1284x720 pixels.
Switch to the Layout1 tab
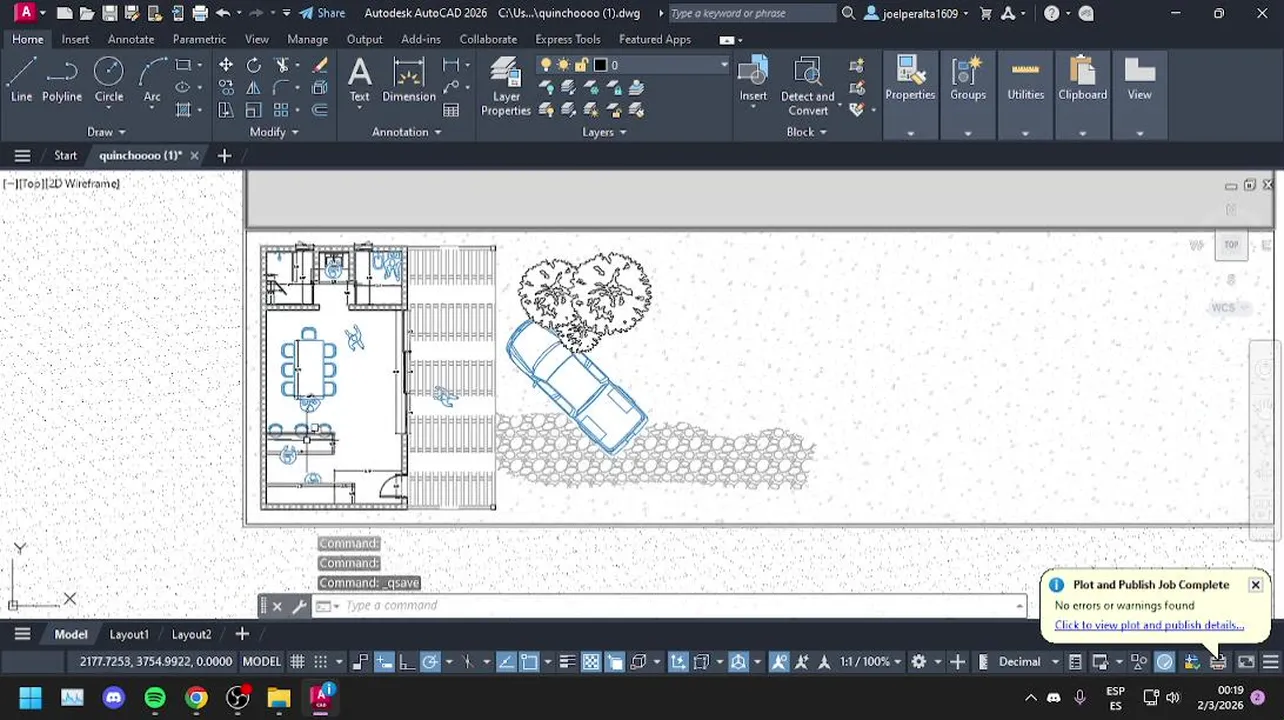pos(129,634)
